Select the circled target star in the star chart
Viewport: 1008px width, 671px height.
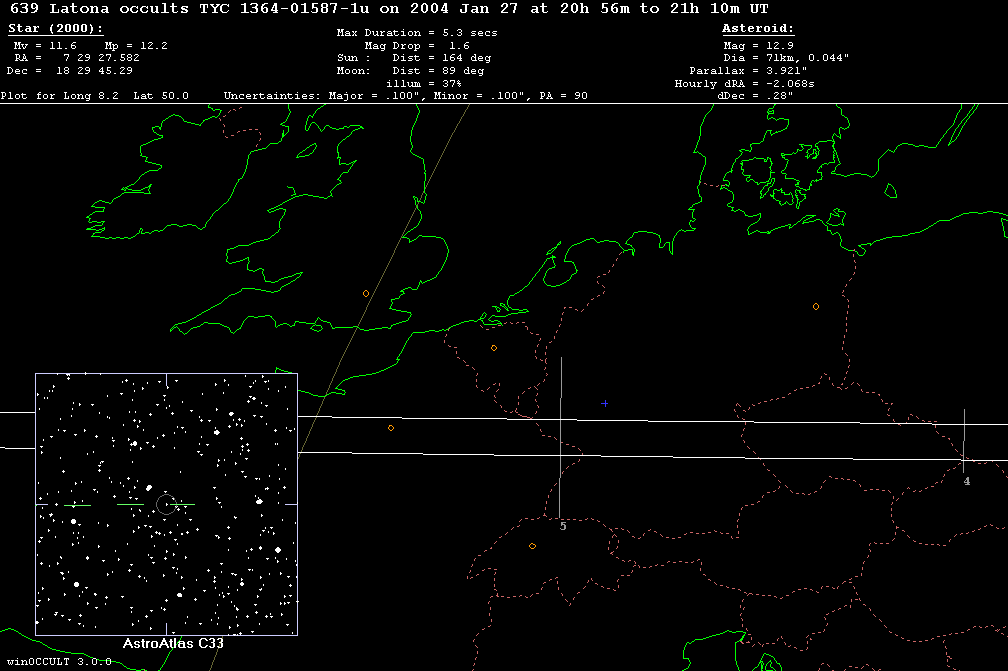(165, 504)
